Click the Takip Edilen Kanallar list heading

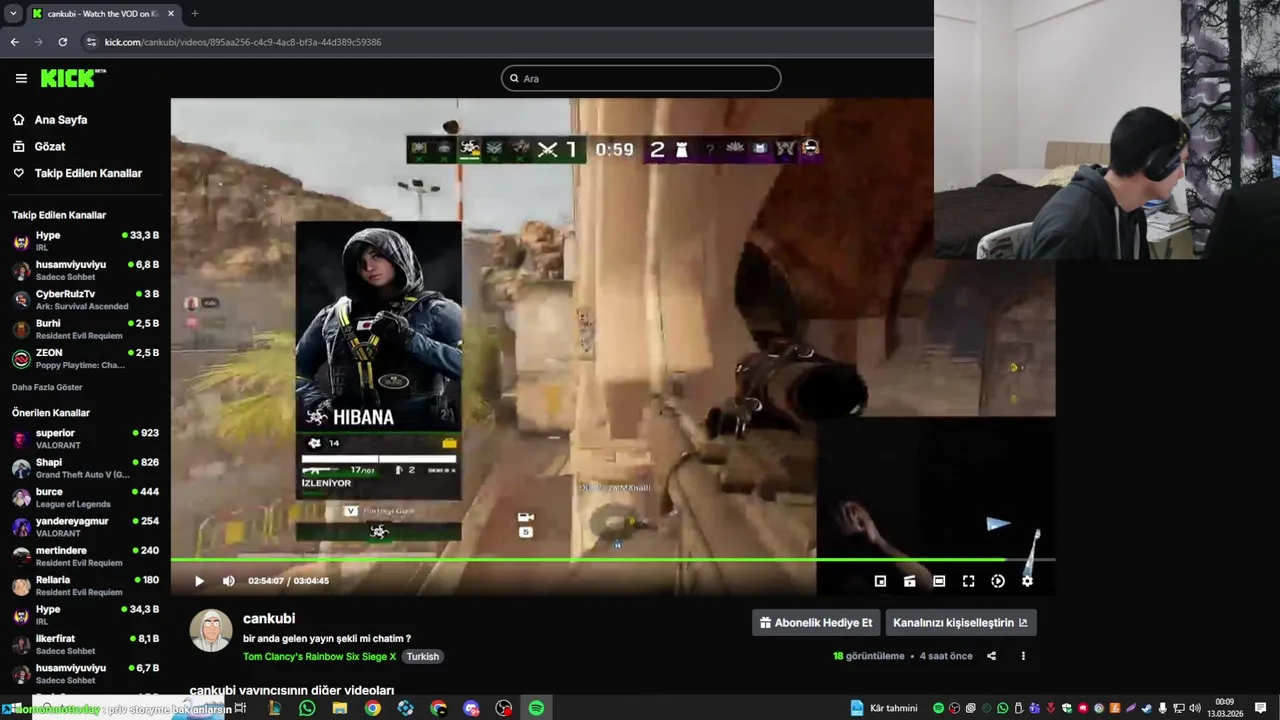(59, 215)
